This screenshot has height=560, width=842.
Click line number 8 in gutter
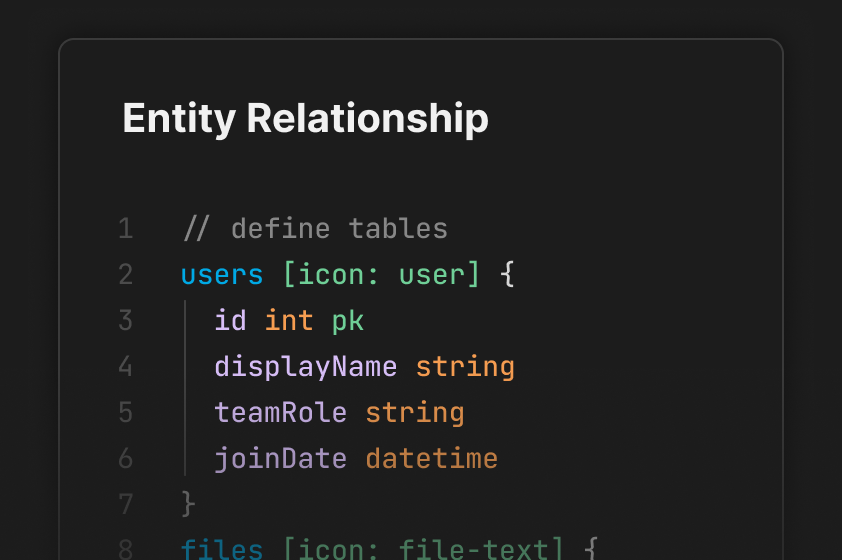(x=125, y=549)
